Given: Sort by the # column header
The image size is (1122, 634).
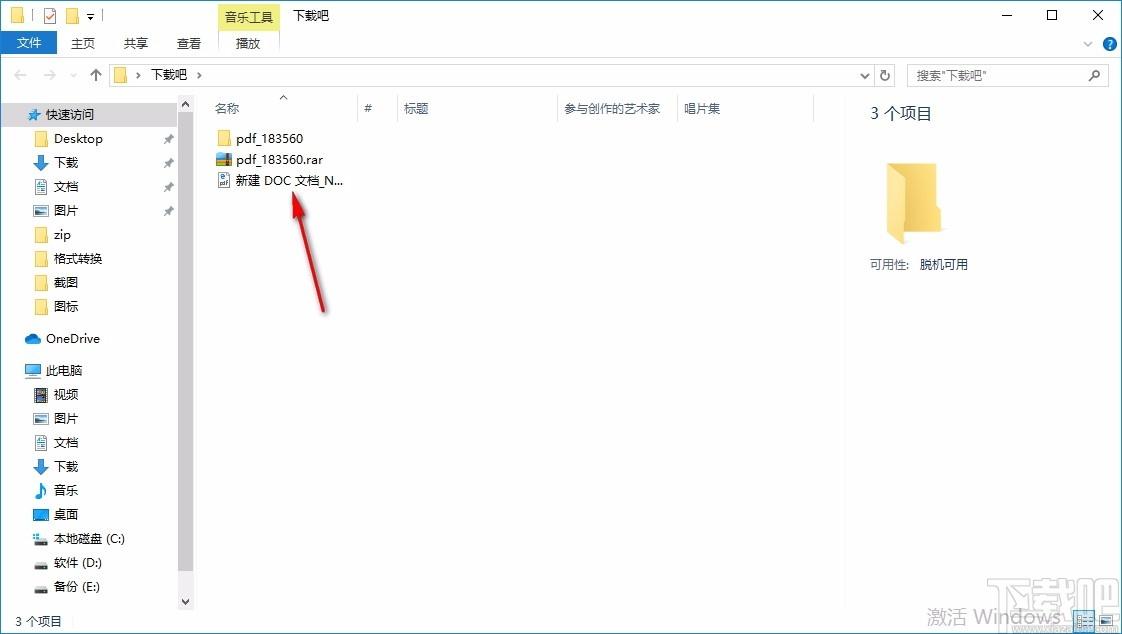Looking at the screenshot, I should (368, 109).
